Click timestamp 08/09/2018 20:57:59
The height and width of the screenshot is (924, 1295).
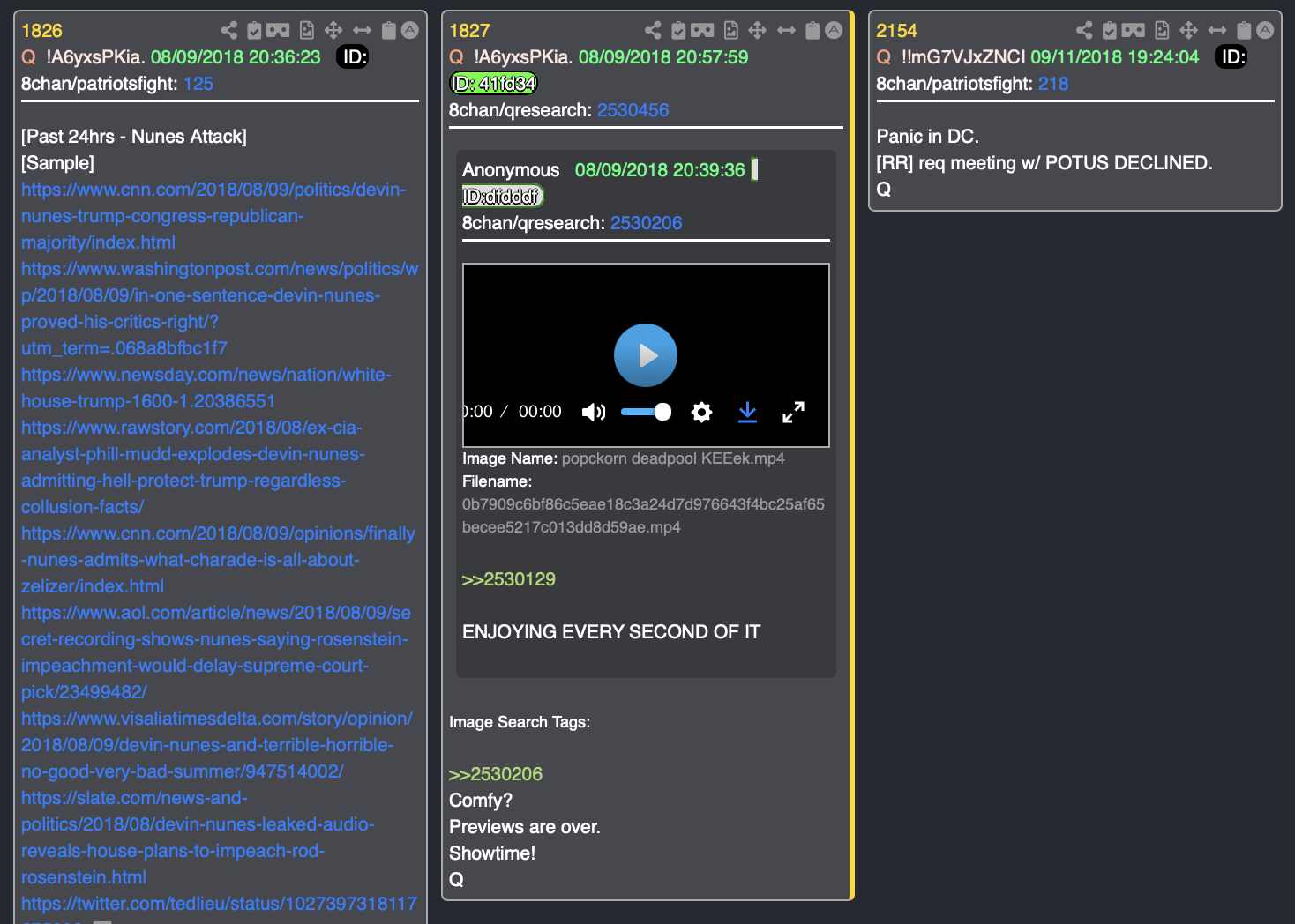(663, 57)
